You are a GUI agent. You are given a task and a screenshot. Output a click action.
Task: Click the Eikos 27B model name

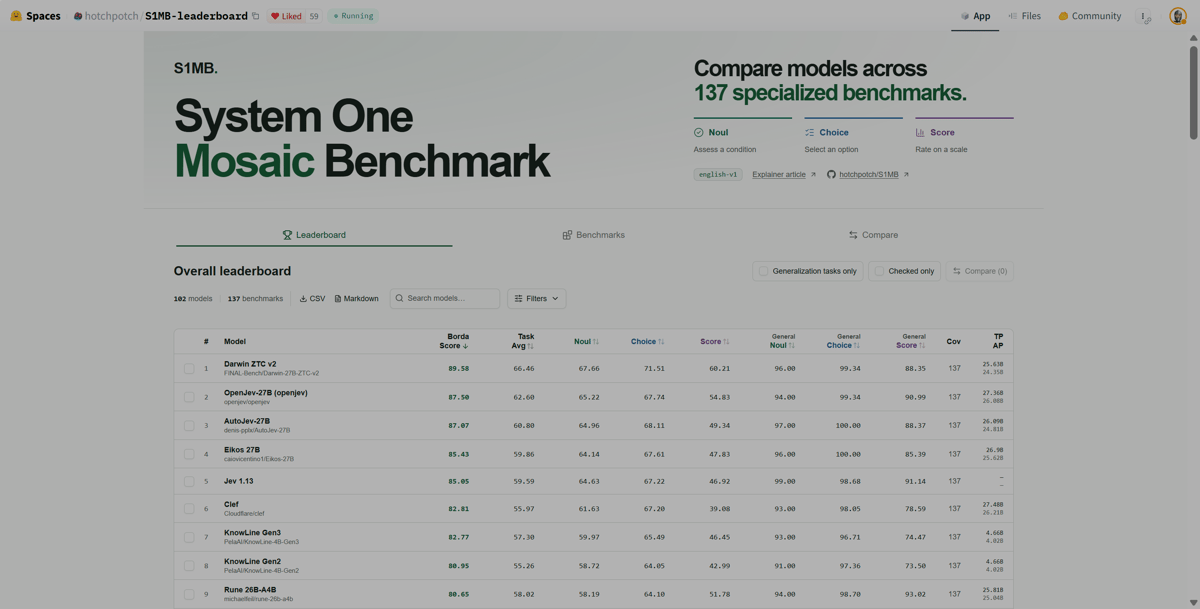pos(242,450)
